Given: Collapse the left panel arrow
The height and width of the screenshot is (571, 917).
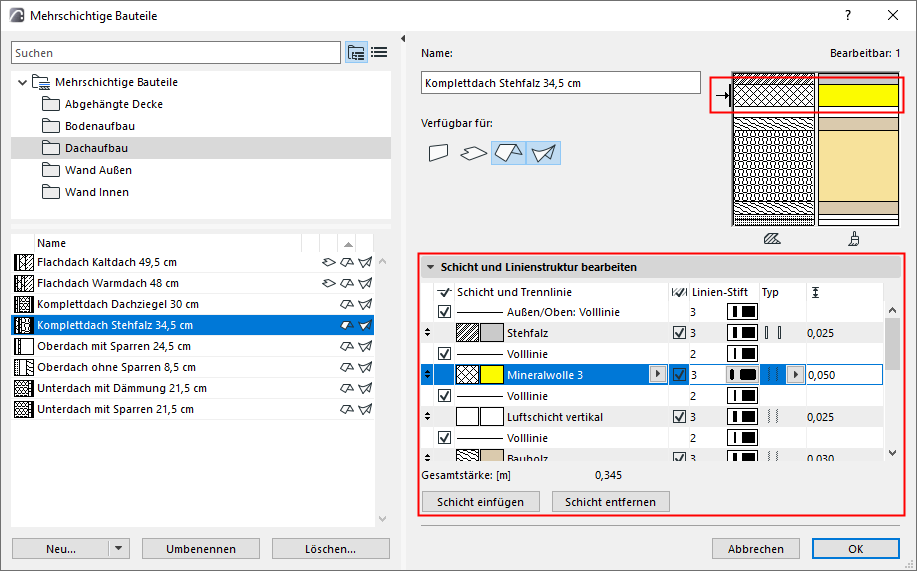Looking at the screenshot, I should (x=403, y=39).
